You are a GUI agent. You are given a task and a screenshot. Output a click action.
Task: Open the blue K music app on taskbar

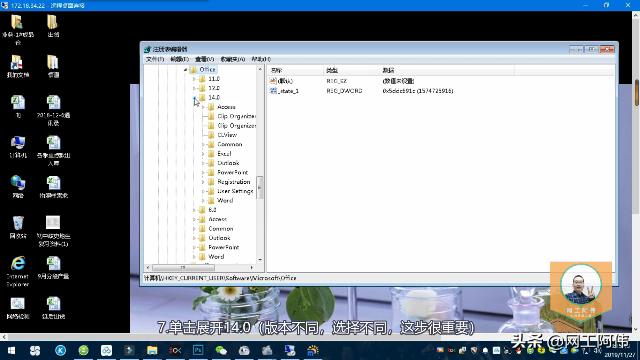(61, 351)
